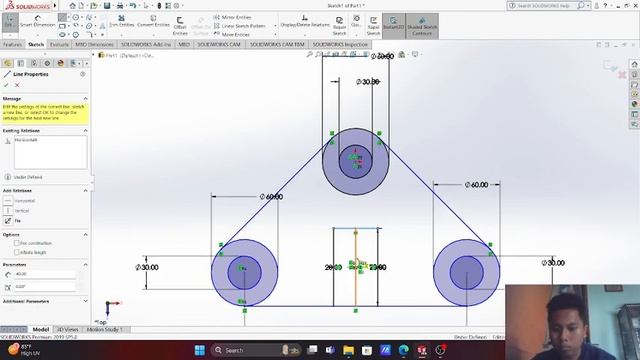Expand Part1 tree in graphics area
640x360 pixels.
[94, 55]
